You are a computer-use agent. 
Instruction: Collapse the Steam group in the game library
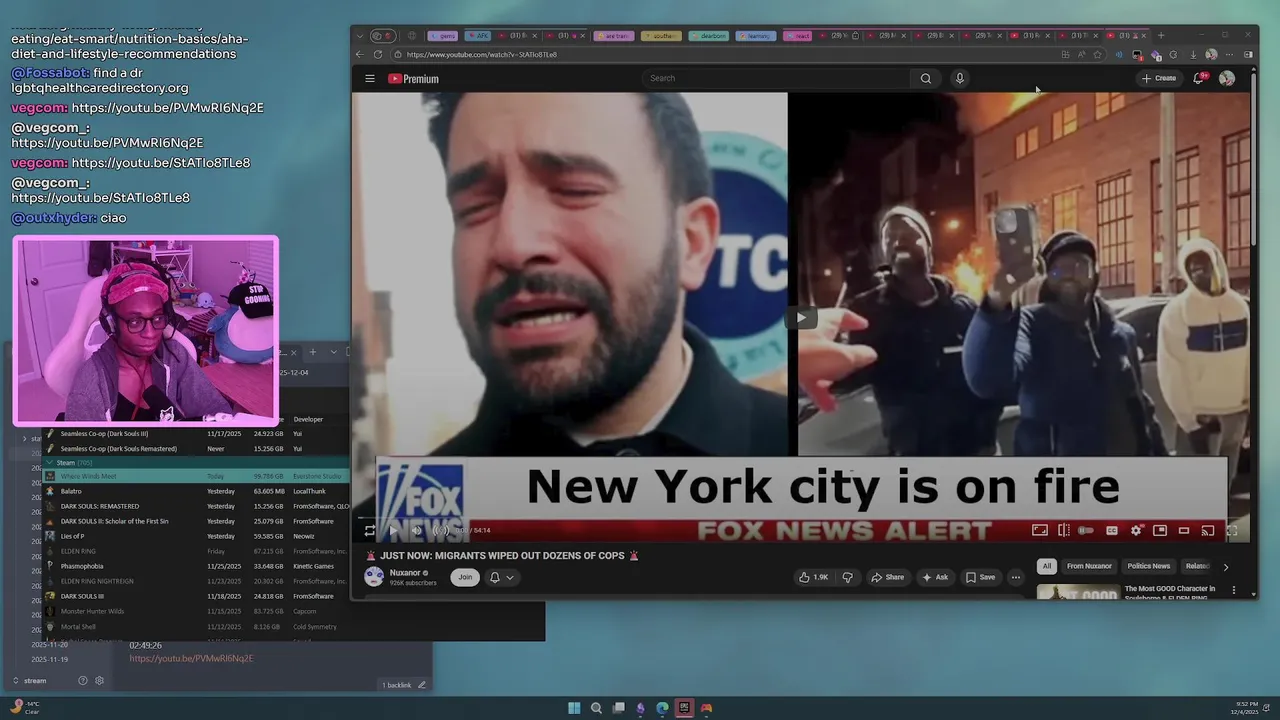51,463
